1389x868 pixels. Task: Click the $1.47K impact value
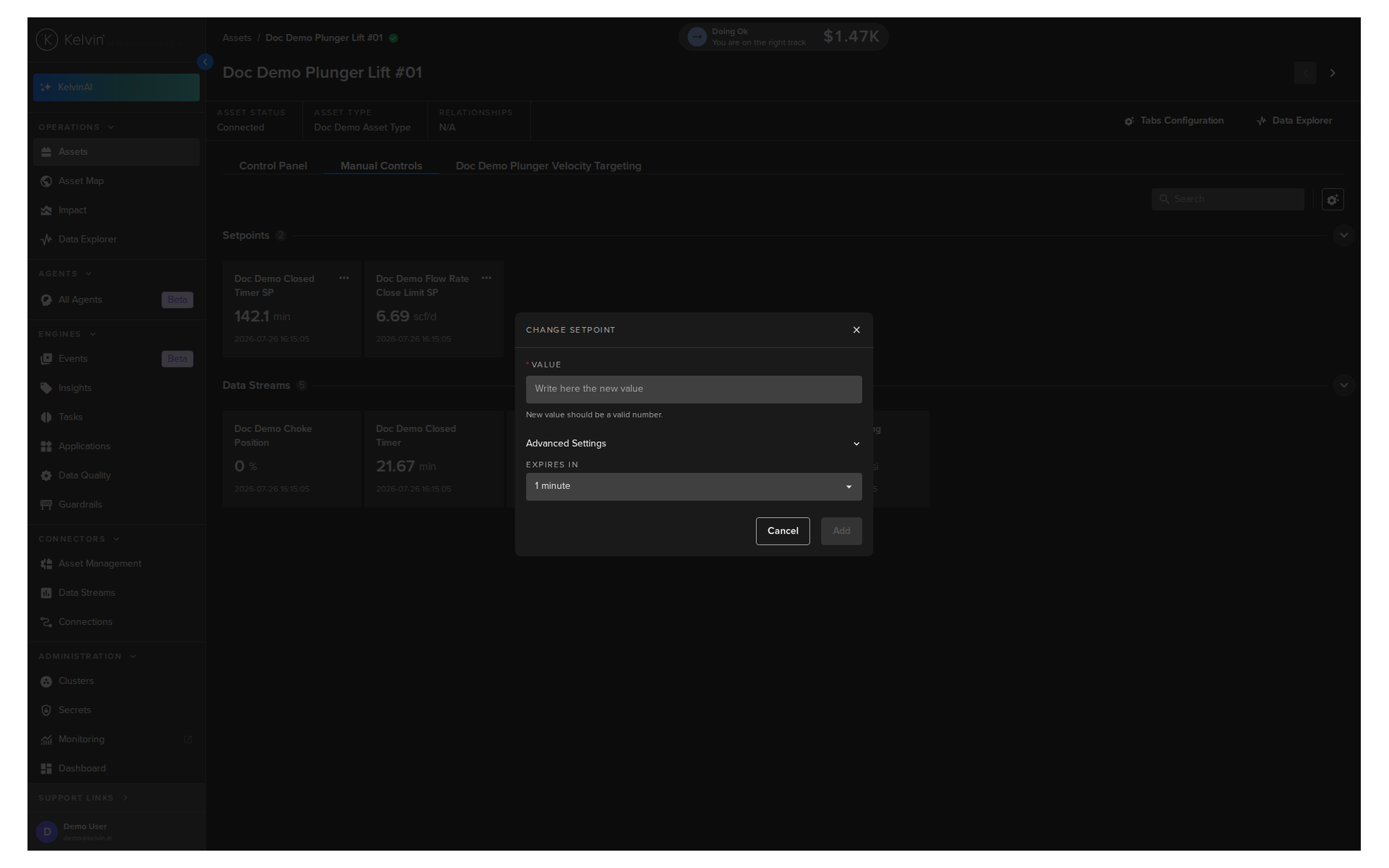tap(851, 37)
